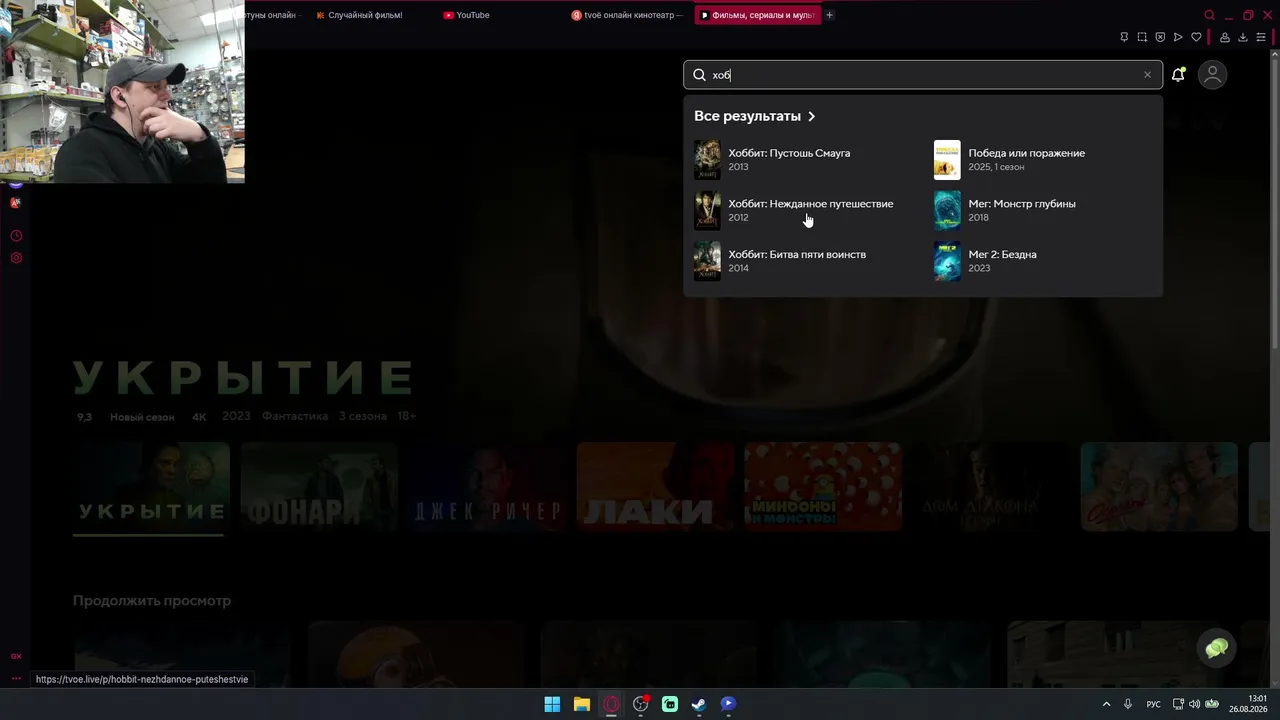1280x720 pixels.
Task: Select the Лаки carousel thumbnail
Action: click(655, 487)
